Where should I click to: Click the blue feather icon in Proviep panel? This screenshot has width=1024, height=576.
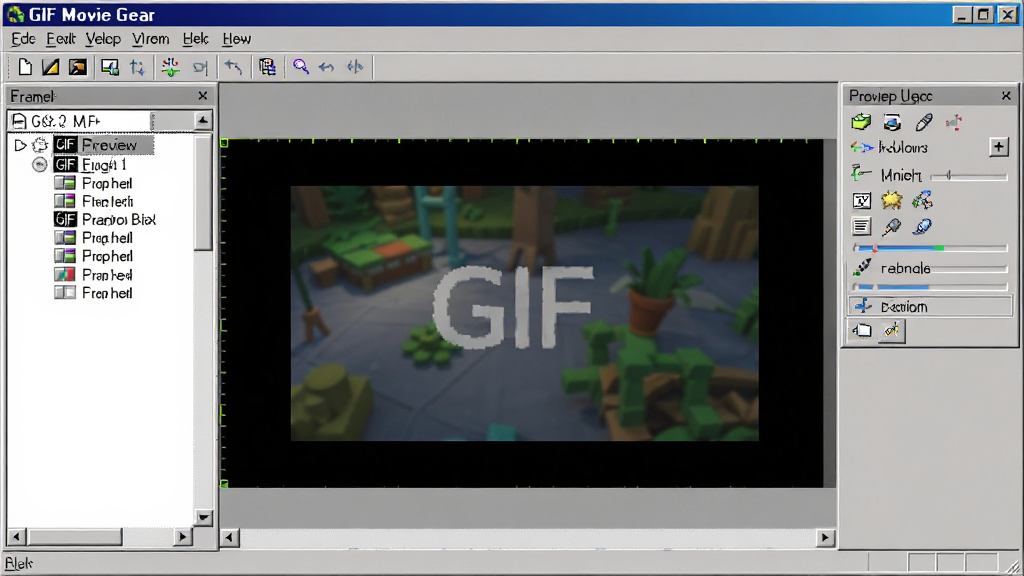point(922,227)
